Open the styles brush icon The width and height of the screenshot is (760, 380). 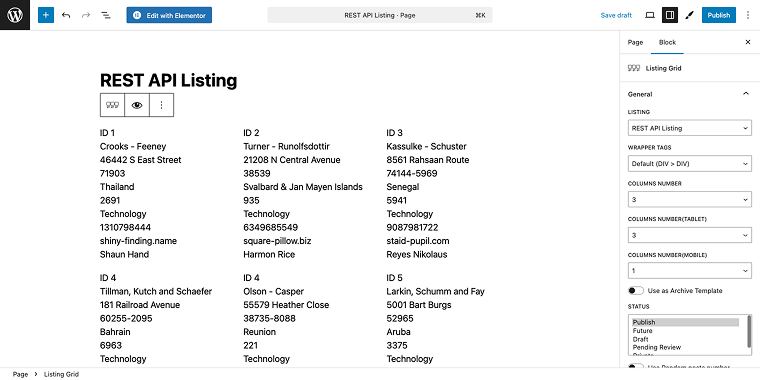[x=689, y=15]
